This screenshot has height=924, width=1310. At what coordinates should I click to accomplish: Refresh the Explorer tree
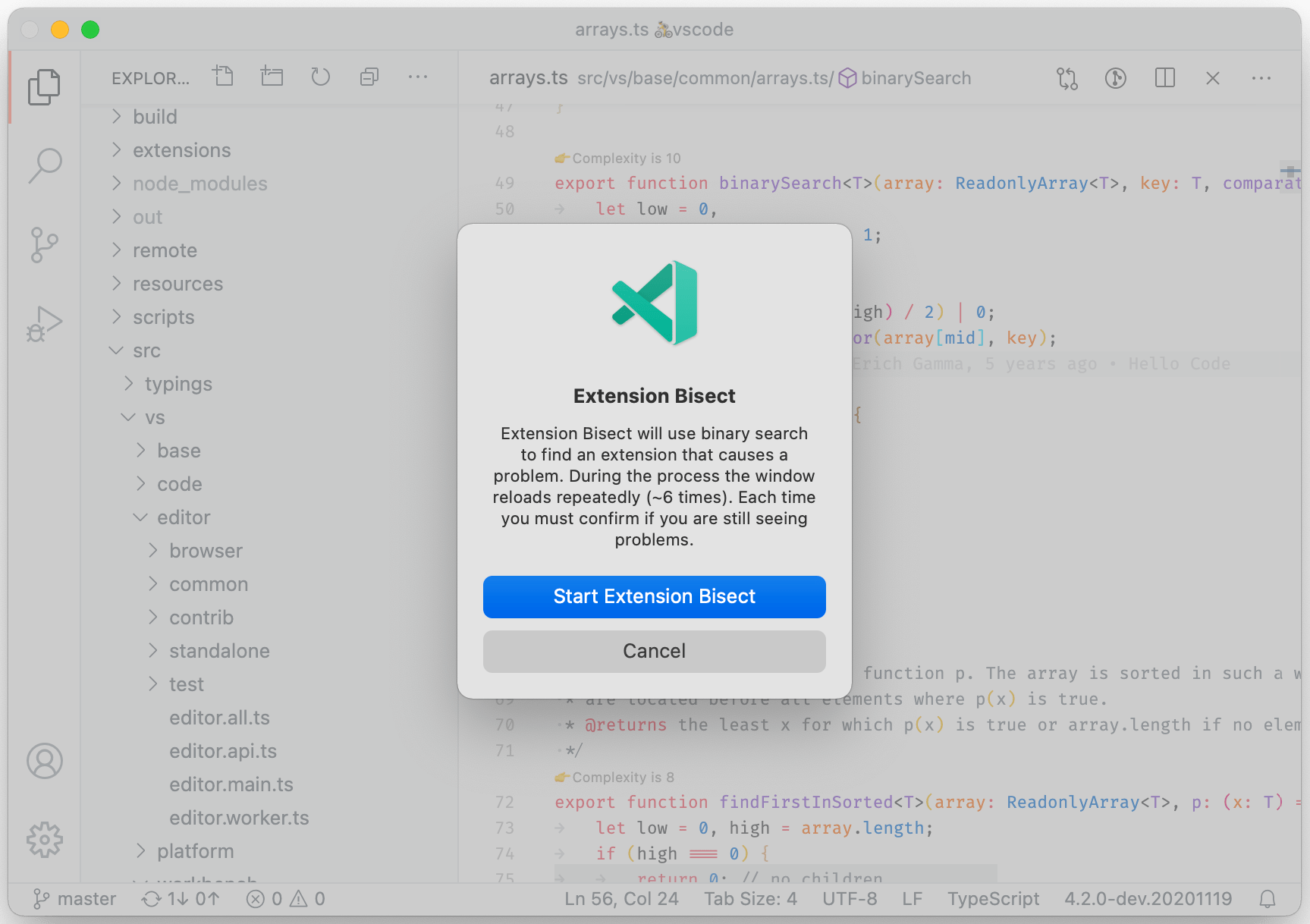320,77
